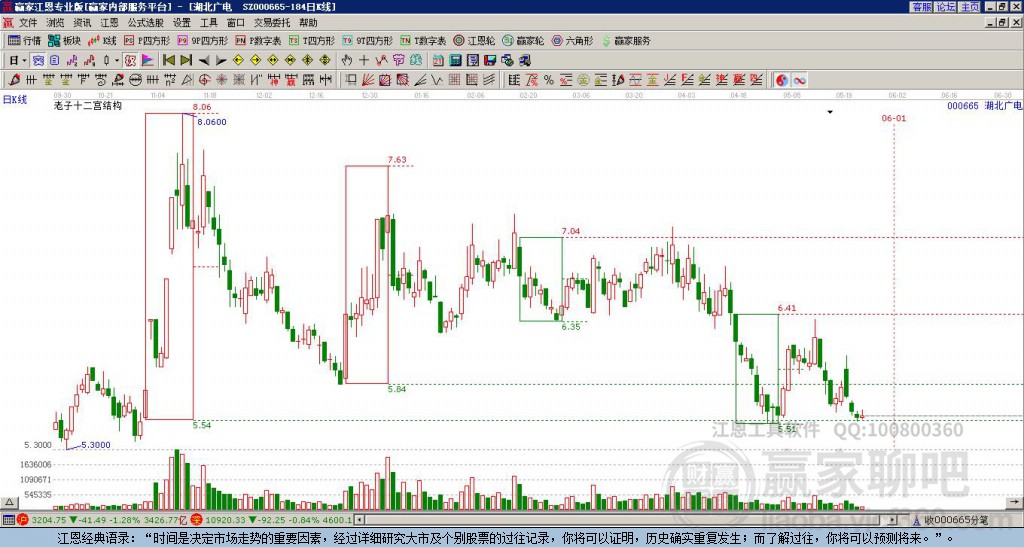
Task: Open the 9P四方形 tool
Action: pos(203,40)
